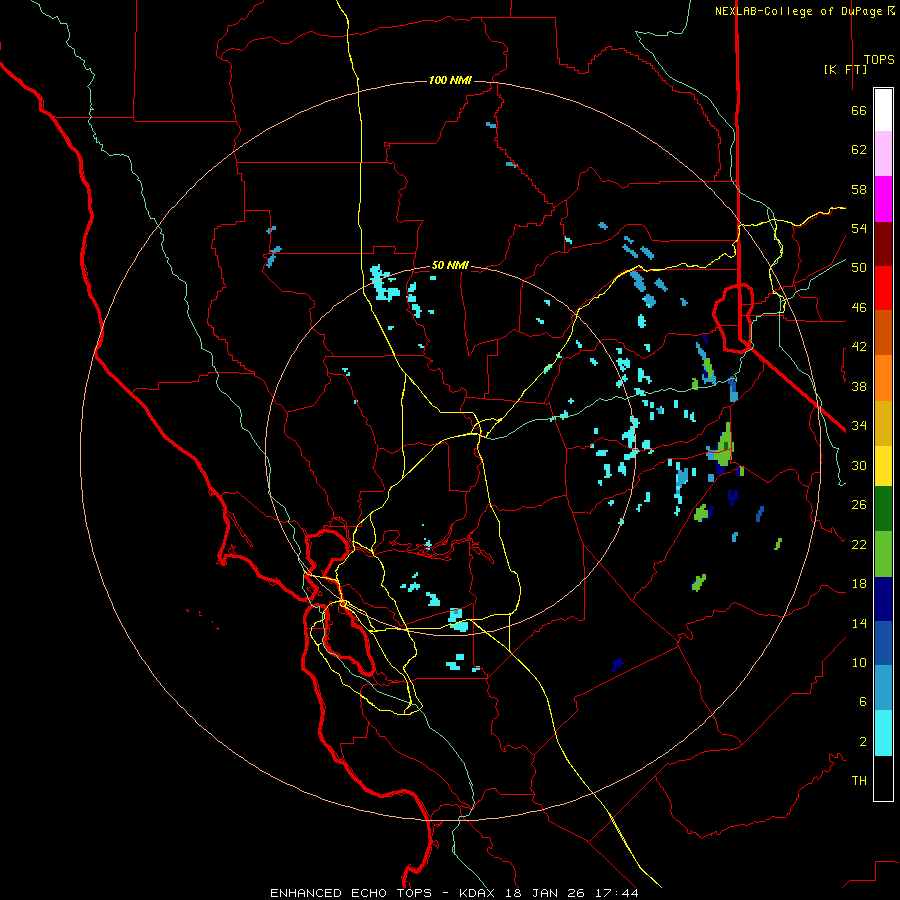Click the 18 legend value
The width and height of the screenshot is (900, 900).
tap(859, 584)
